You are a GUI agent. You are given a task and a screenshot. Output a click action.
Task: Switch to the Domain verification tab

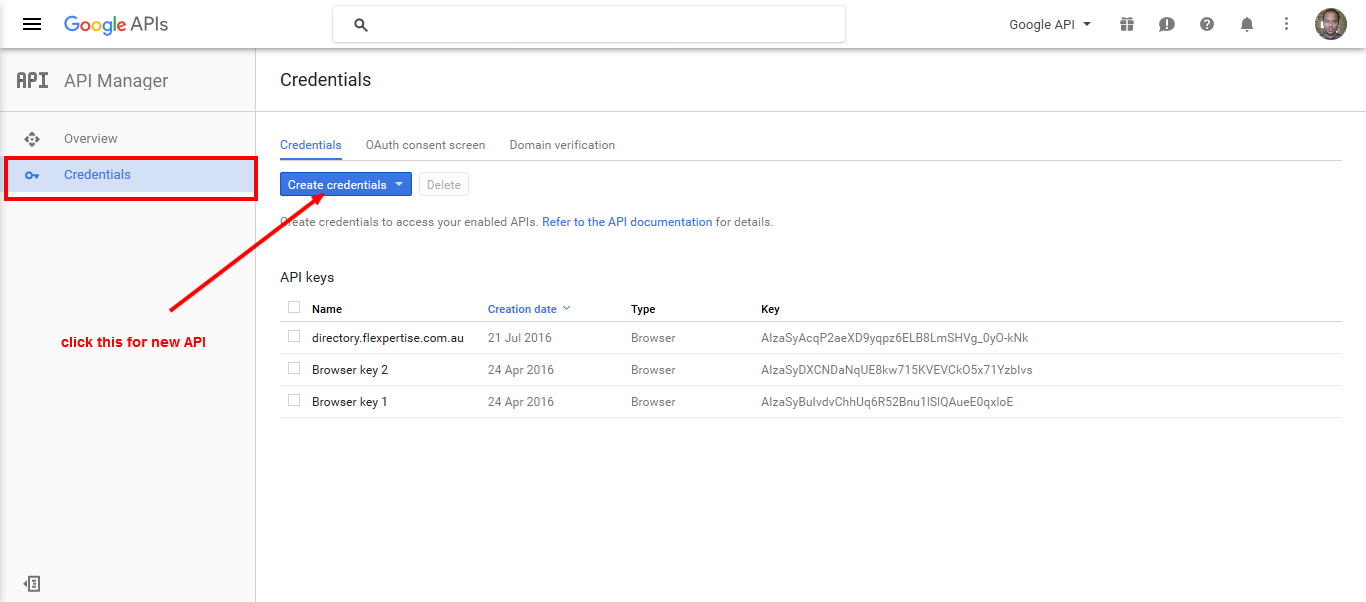point(562,145)
